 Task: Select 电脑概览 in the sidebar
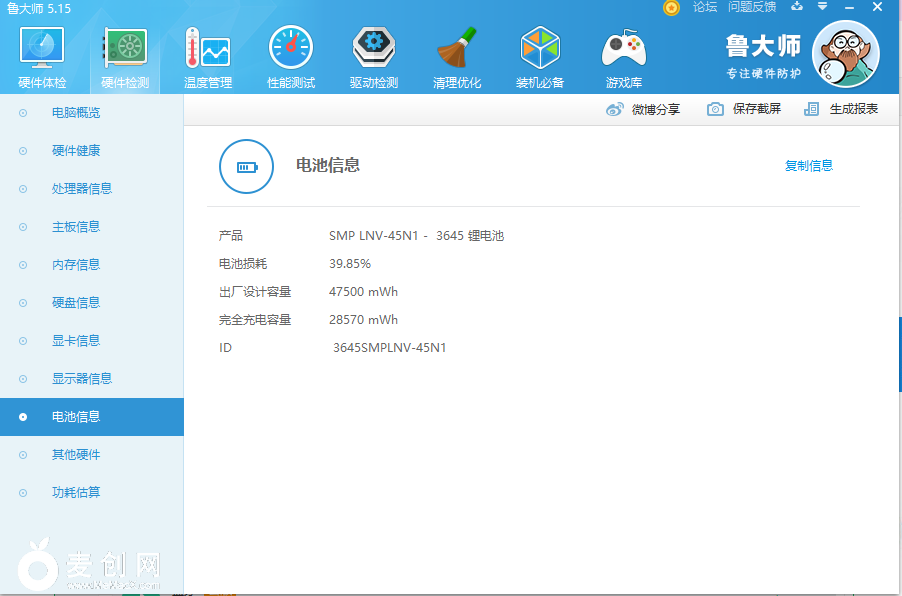tap(76, 113)
